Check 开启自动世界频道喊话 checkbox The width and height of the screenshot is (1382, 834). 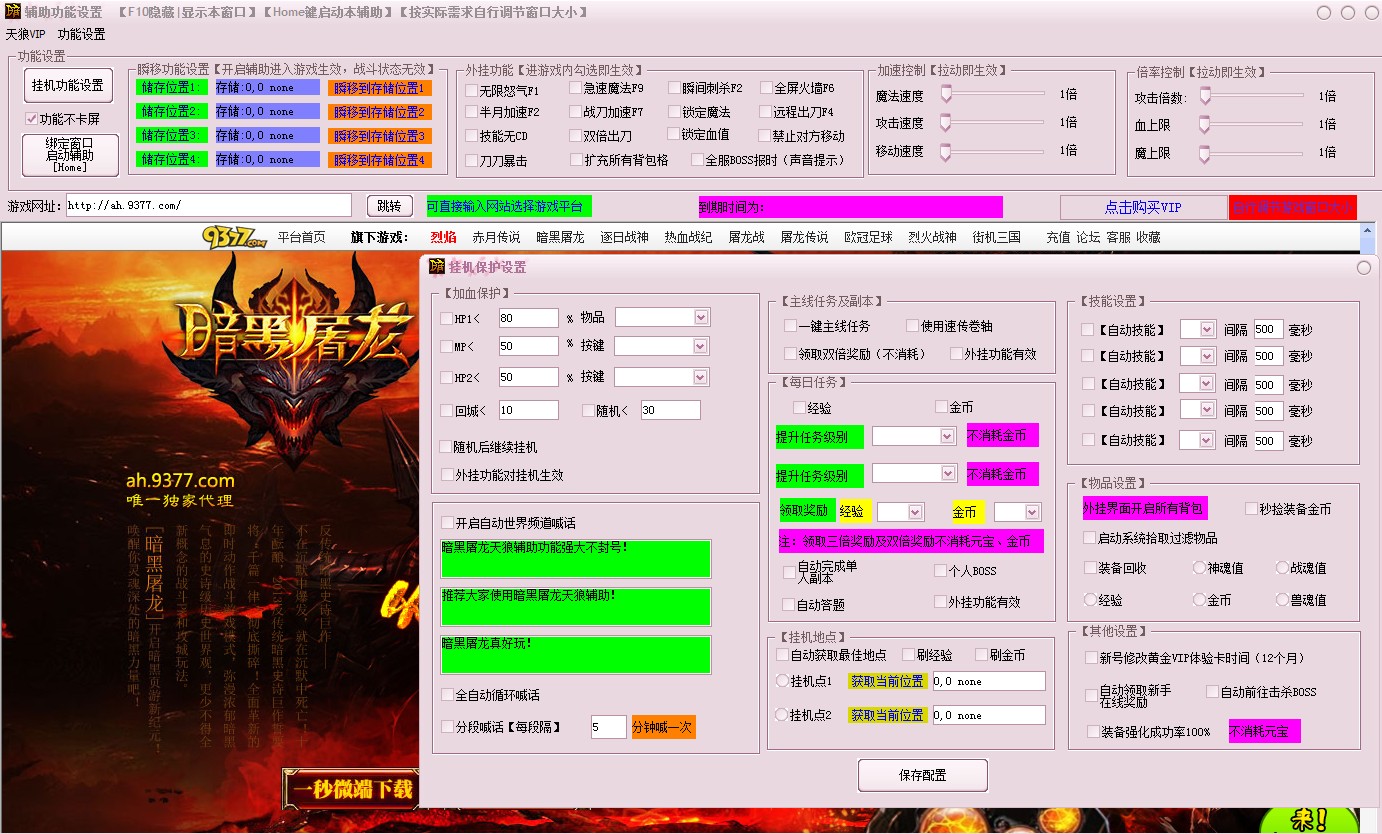pyautogui.click(x=447, y=522)
